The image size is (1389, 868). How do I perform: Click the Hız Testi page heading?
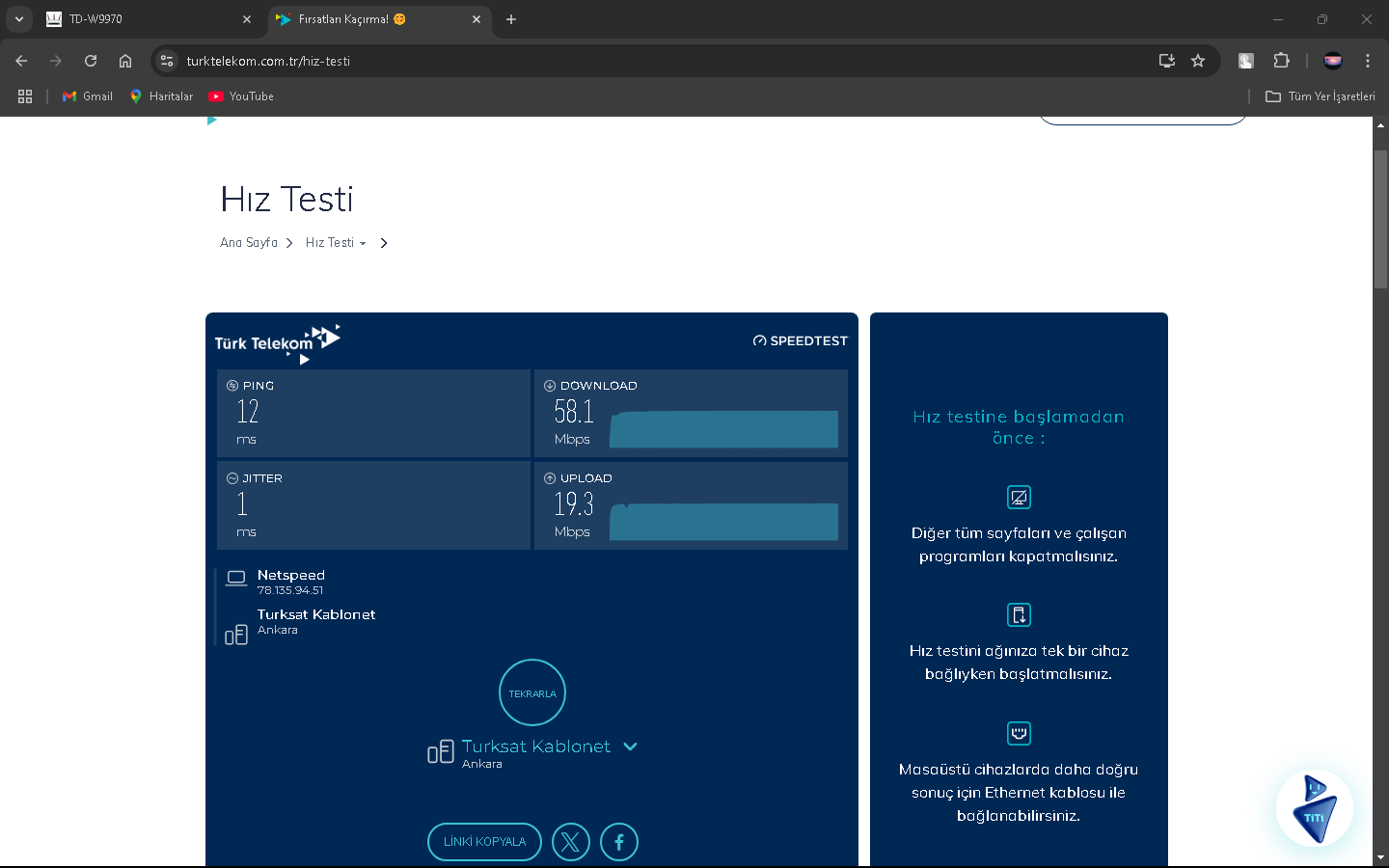286,200
